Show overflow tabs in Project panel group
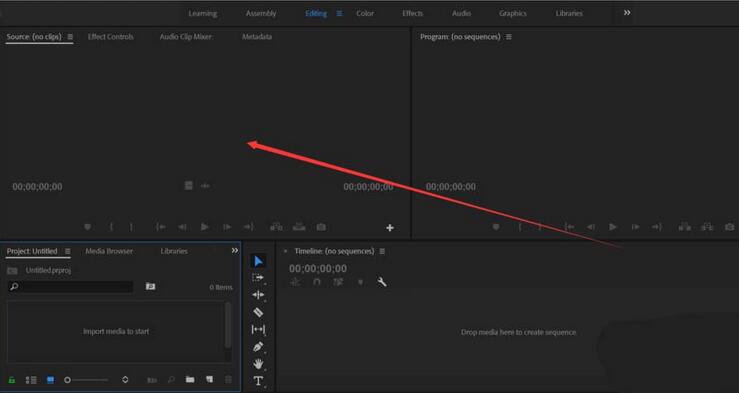This screenshot has width=739, height=393. click(x=235, y=251)
